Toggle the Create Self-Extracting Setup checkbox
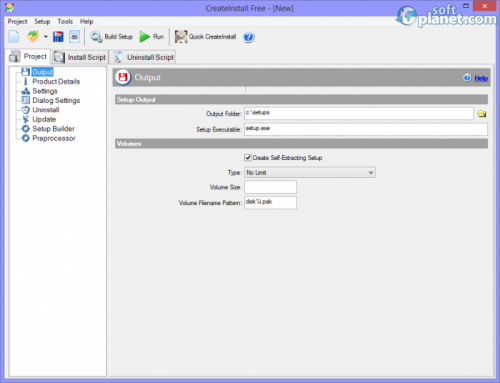 tap(248, 158)
